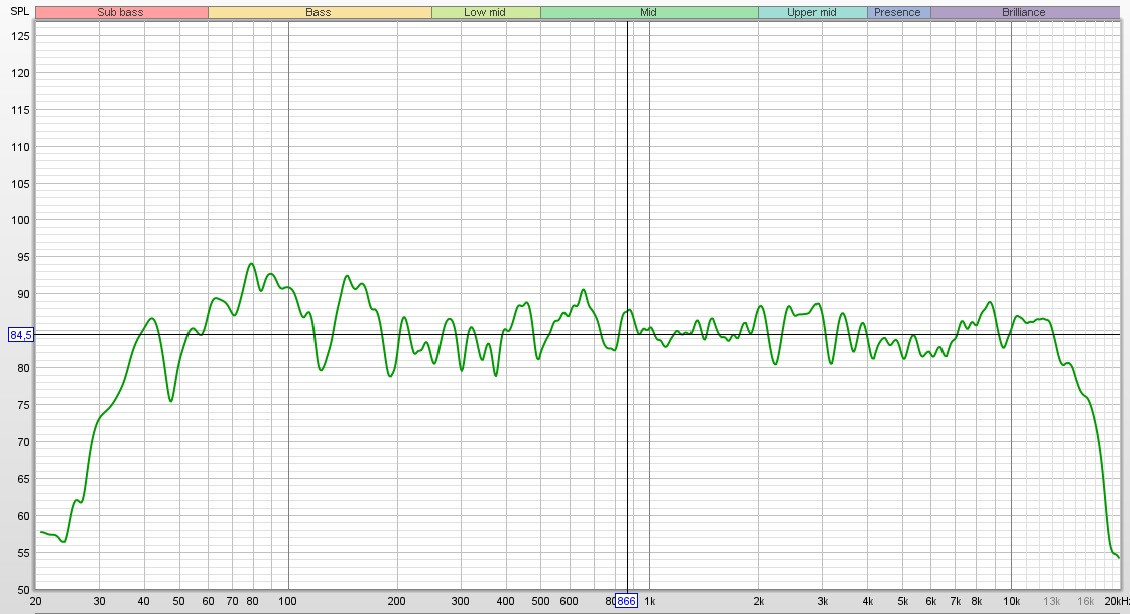Click the Sub bass band label
This screenshot has width=1130, height=614.
pyautogui.click(x=121, y=13)
